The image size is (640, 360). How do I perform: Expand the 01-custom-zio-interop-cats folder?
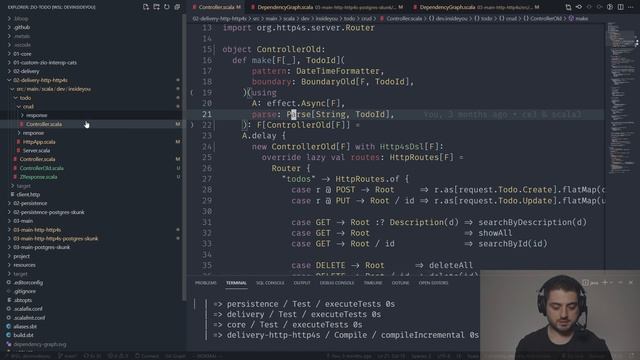[x=9, y=62]
